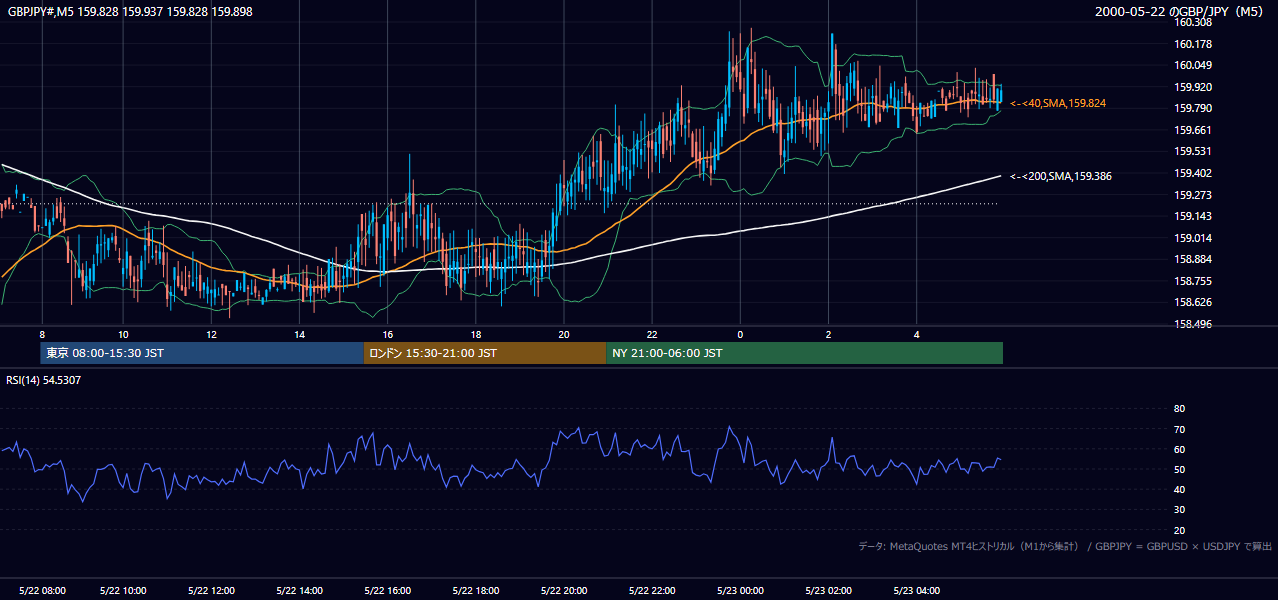Click the 5/22 22:00 date label
Screen dimensions: 1278x600
coord(652,591)
